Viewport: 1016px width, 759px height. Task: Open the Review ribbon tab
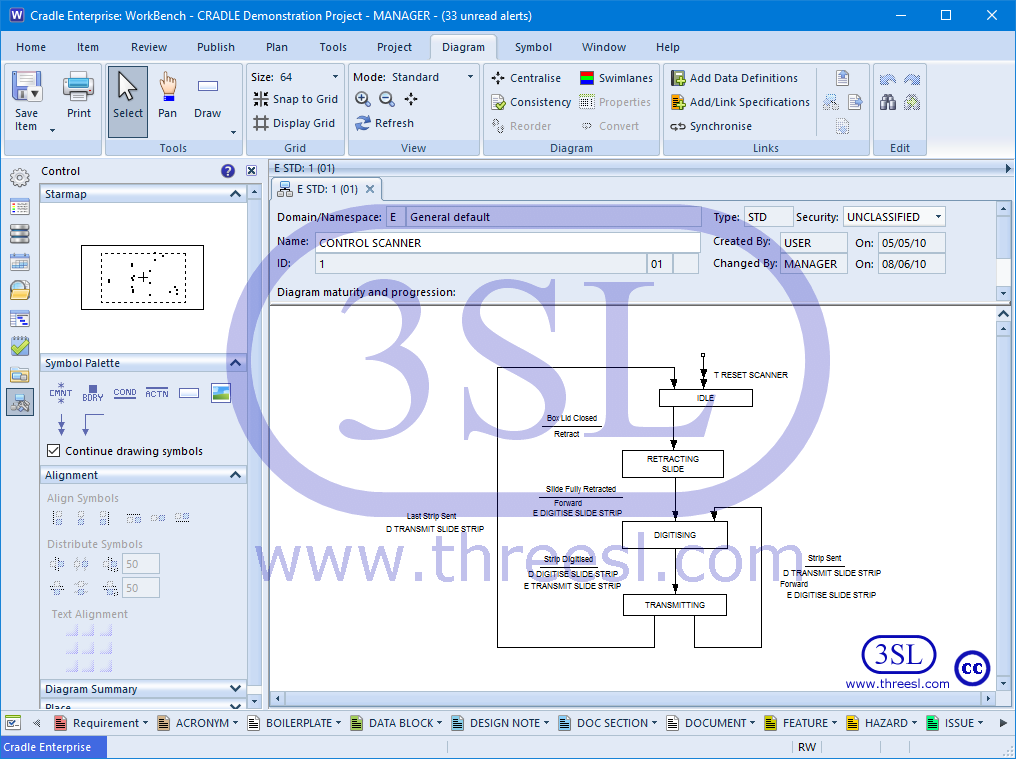click(149, 47)
